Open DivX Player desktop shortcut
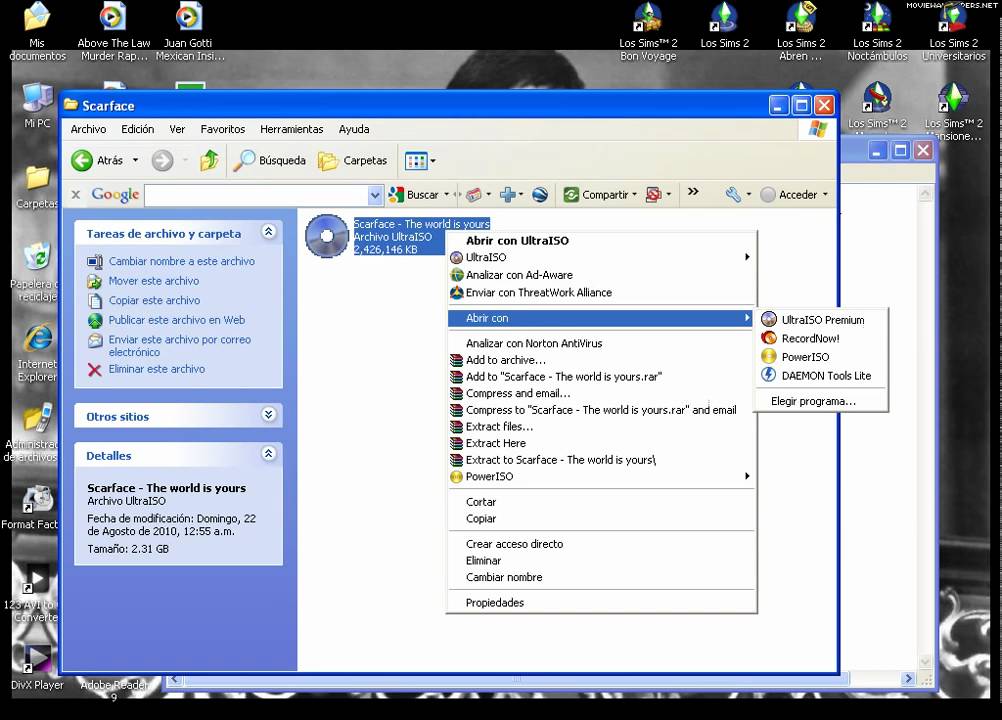The width and height of the screenshot is (1002, 720). (37, 666)
